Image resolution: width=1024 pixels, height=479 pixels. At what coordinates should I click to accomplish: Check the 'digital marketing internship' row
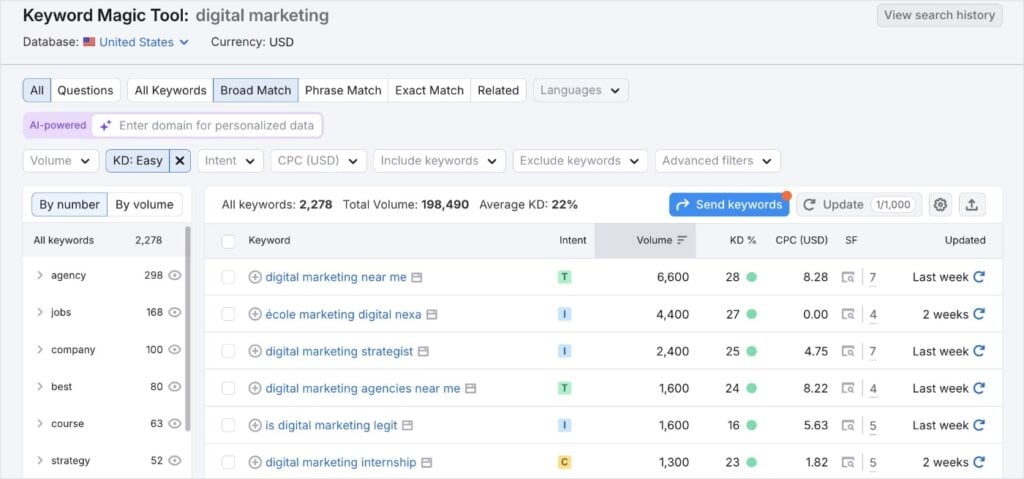pos(228,463)
